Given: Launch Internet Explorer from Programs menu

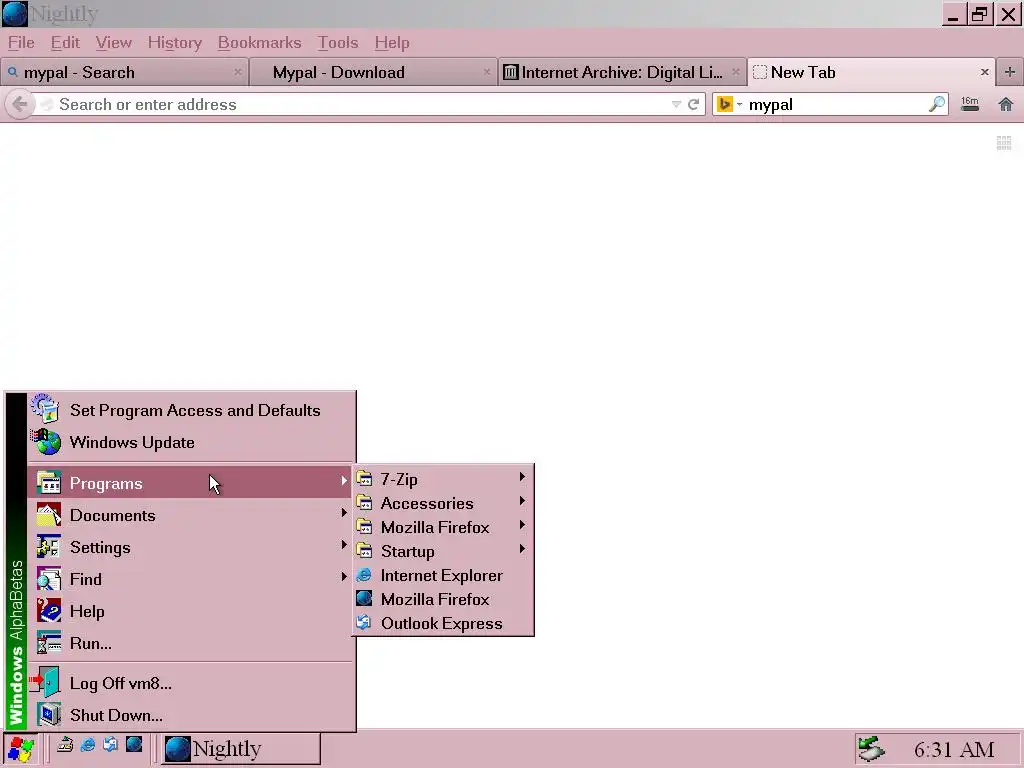Looking at the screenshot, I should [443, 575].
